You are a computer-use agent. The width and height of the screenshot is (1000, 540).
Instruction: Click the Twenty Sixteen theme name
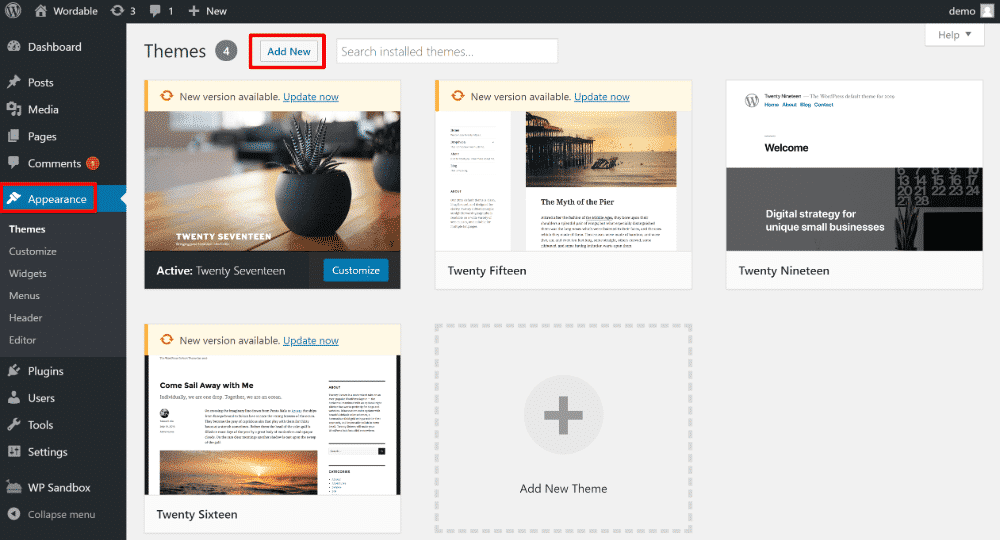196,514
